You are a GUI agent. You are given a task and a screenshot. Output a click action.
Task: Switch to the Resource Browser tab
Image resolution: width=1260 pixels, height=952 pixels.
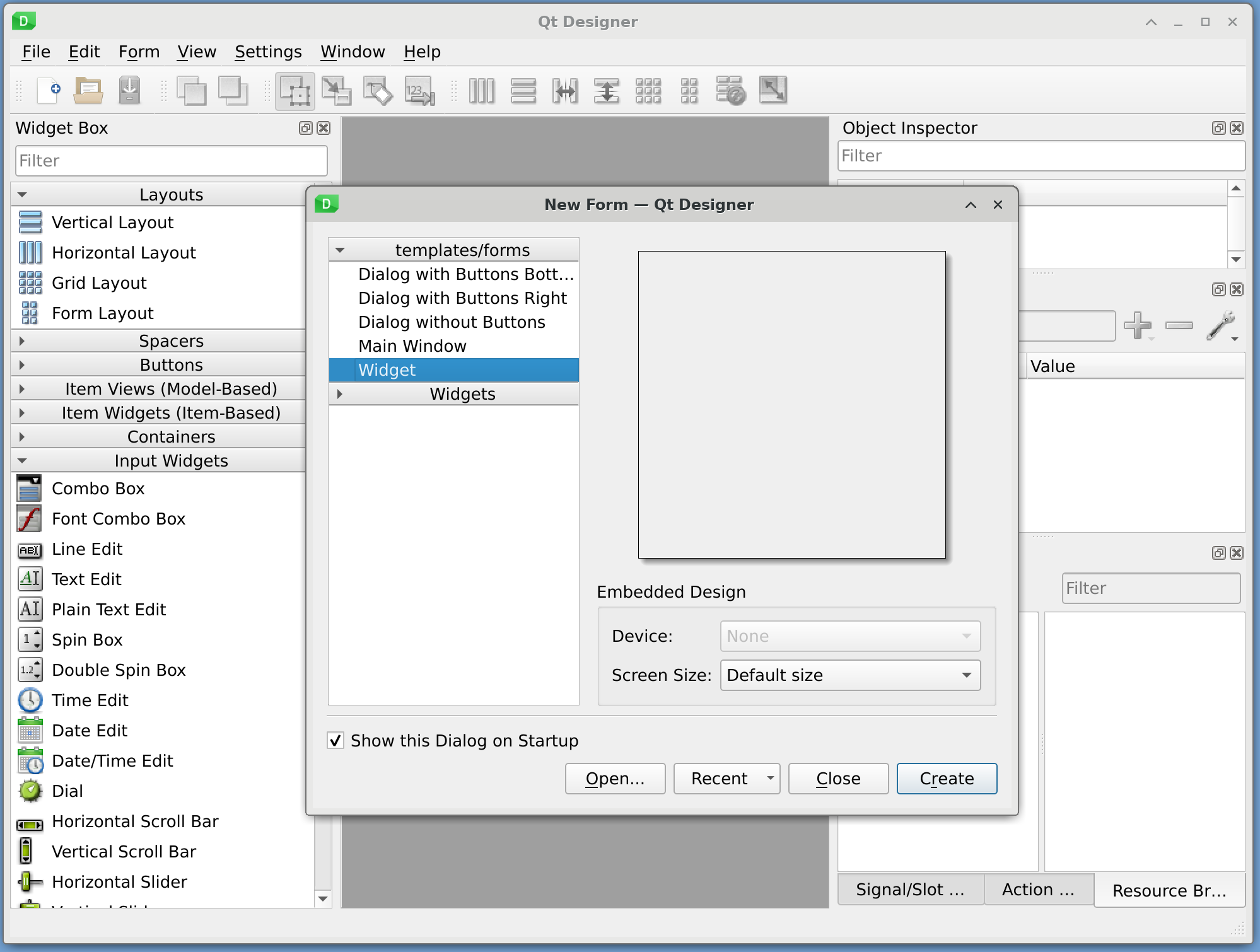[x=1169, y=890]
